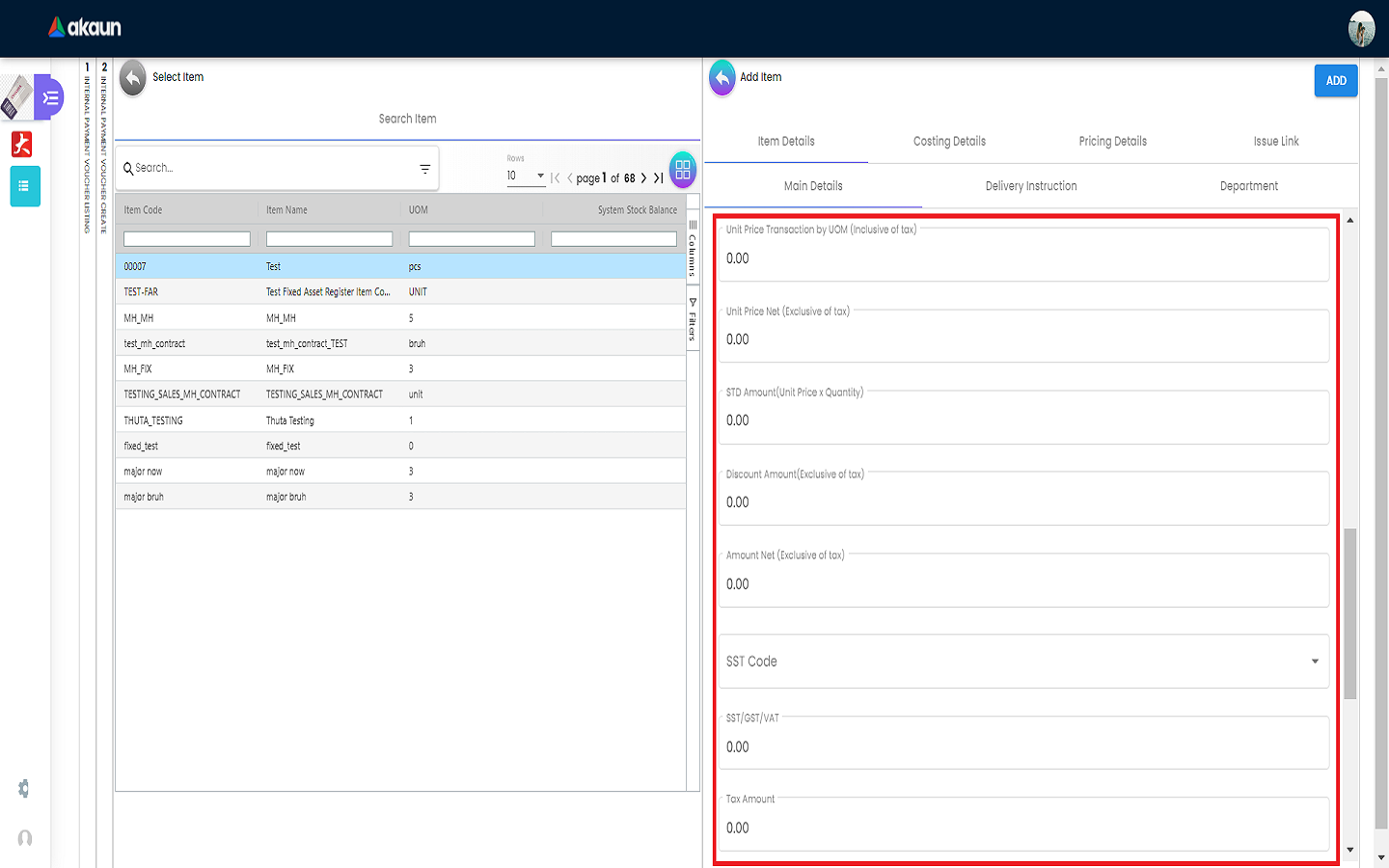
Task: Open the grid view icon near pagination
Action: click(683, 171)
